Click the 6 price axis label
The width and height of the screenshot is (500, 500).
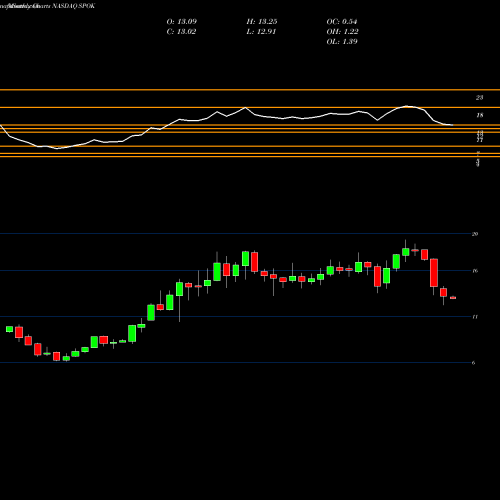(474, 363)
